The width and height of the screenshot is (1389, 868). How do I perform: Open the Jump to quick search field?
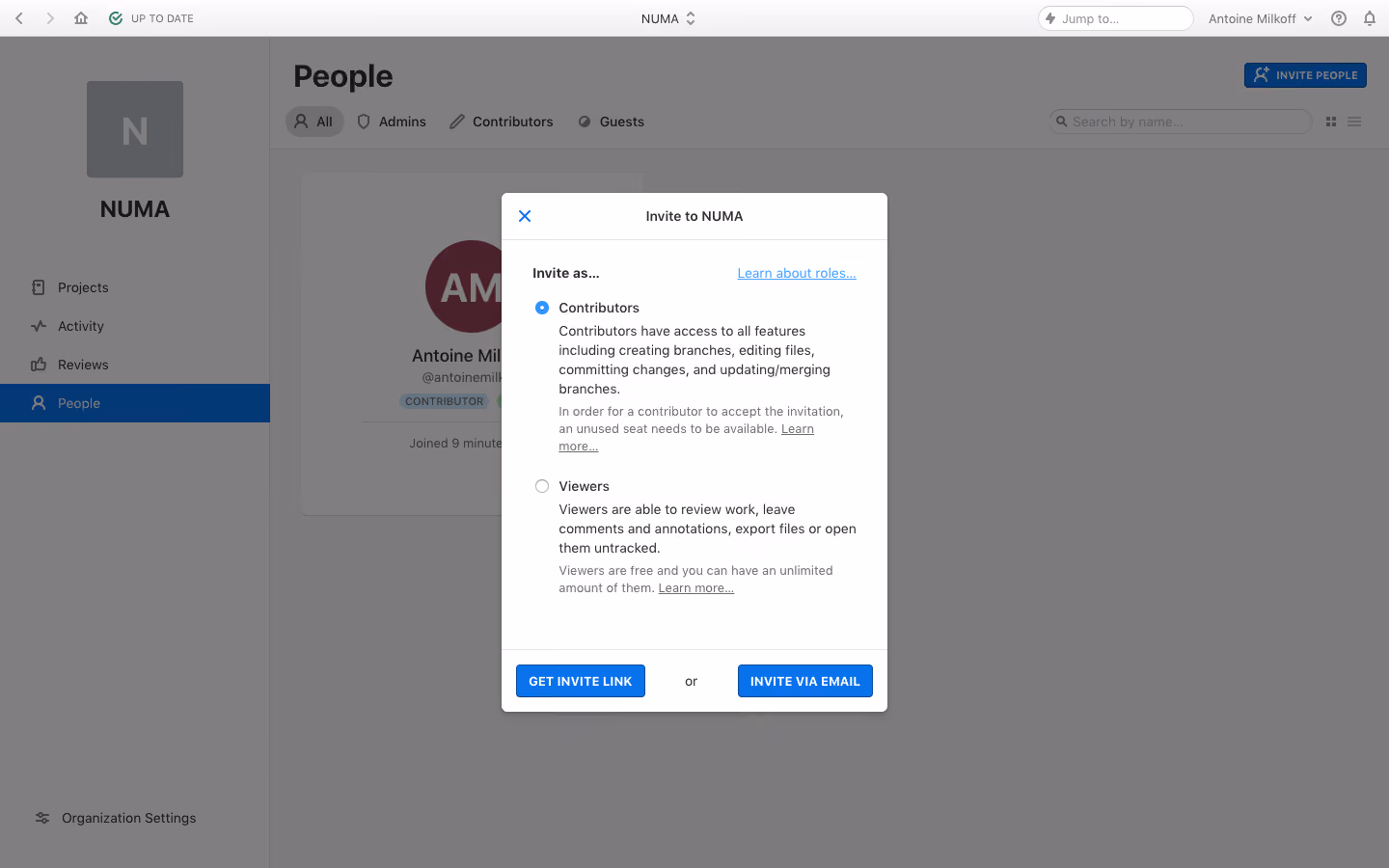(1116, 18)
